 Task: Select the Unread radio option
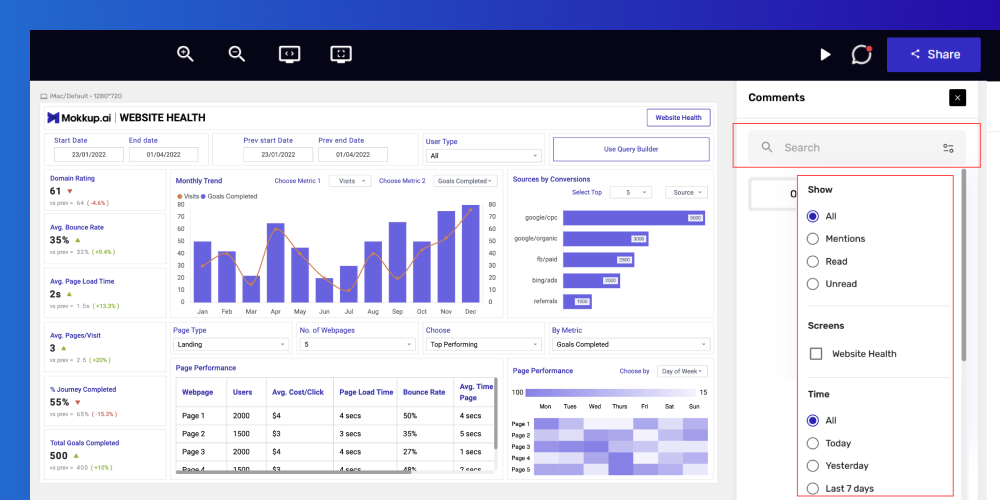point(812,284)
